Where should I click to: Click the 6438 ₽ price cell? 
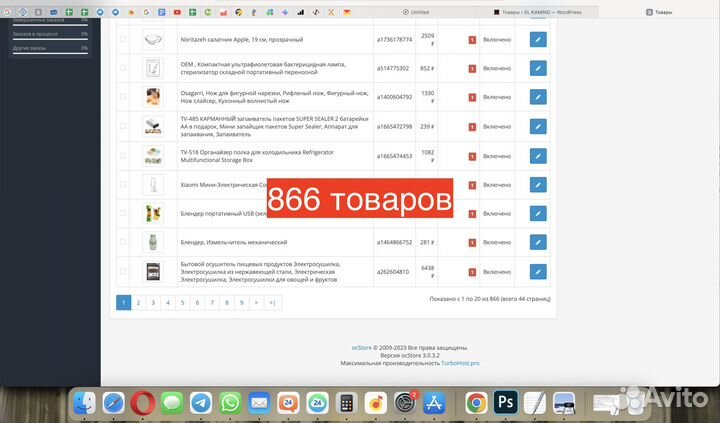[427, 271]
